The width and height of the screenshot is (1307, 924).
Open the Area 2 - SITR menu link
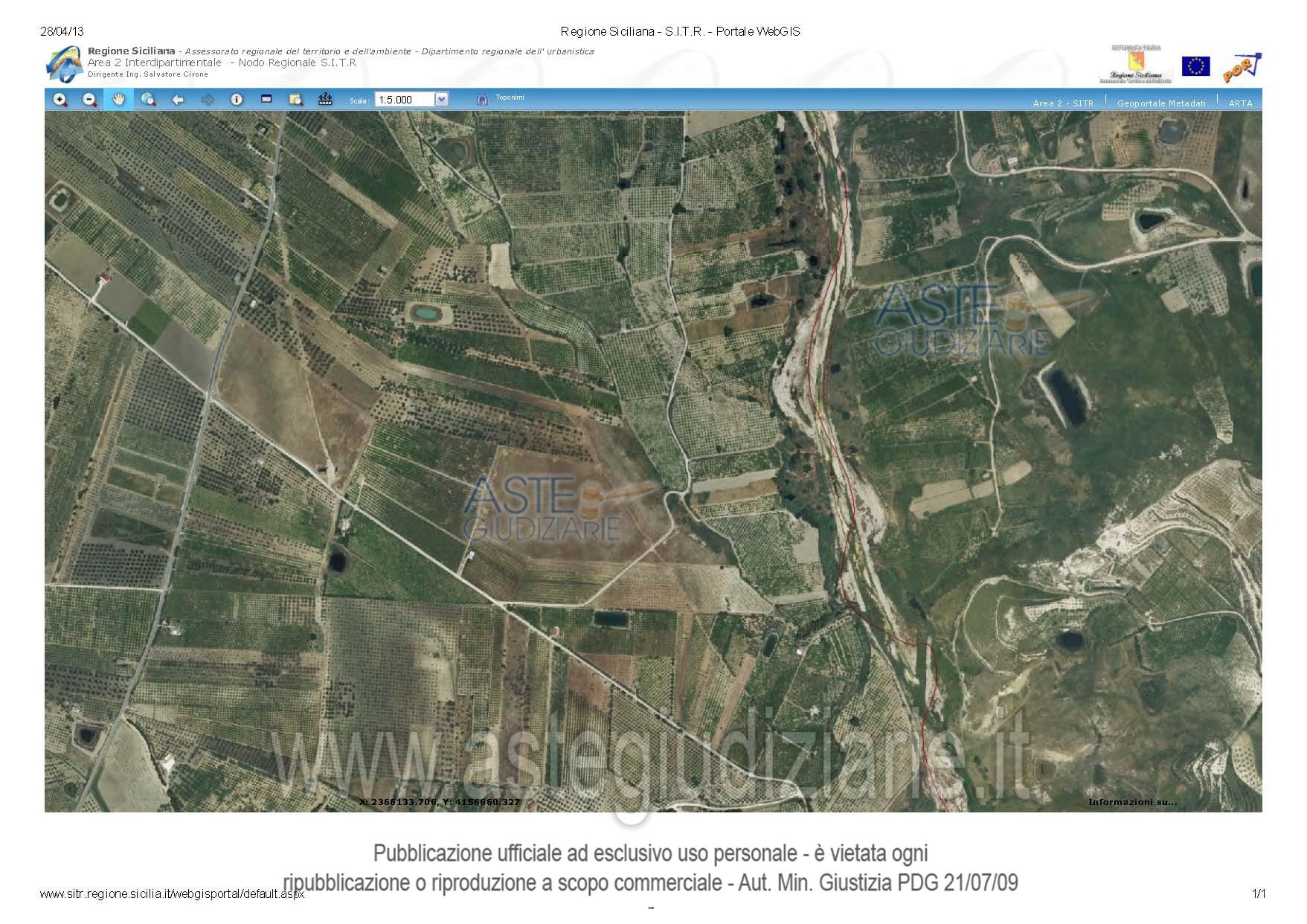coord(1063,103)
